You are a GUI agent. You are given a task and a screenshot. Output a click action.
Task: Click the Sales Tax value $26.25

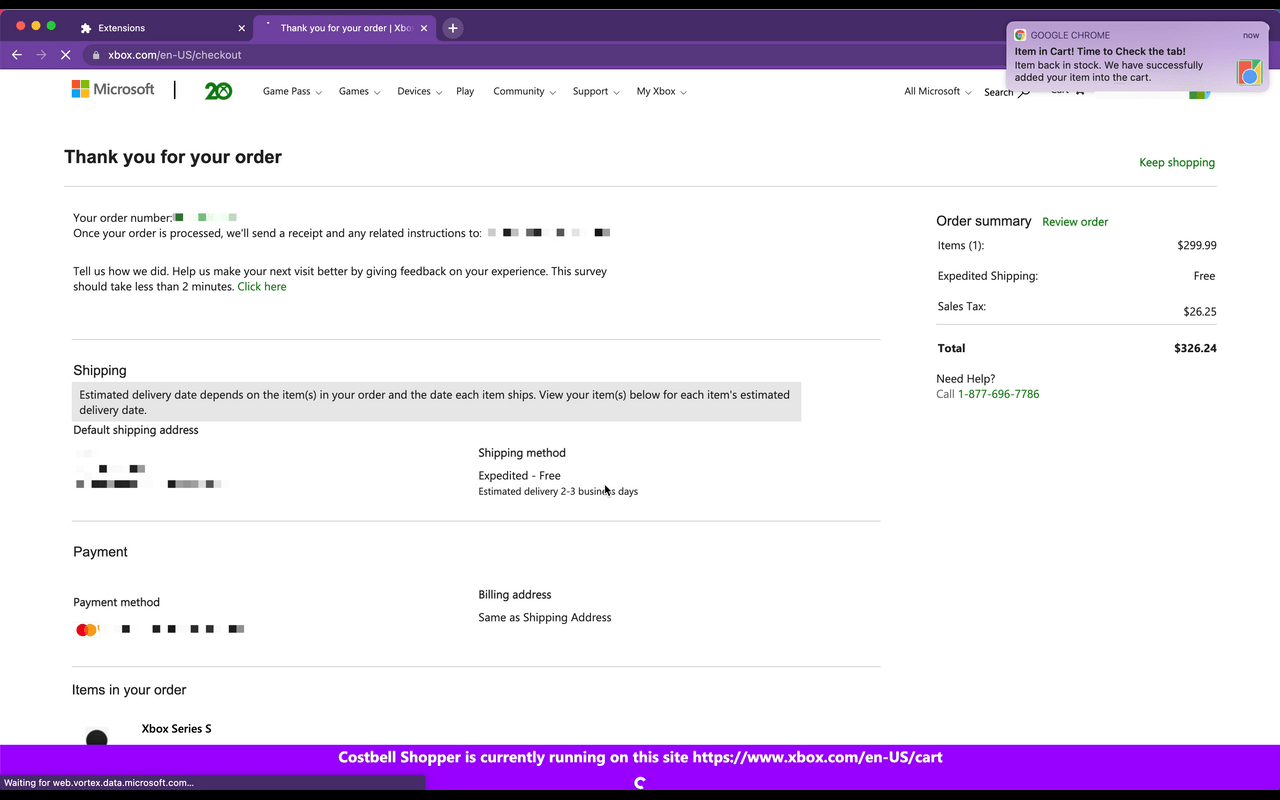1200,312
